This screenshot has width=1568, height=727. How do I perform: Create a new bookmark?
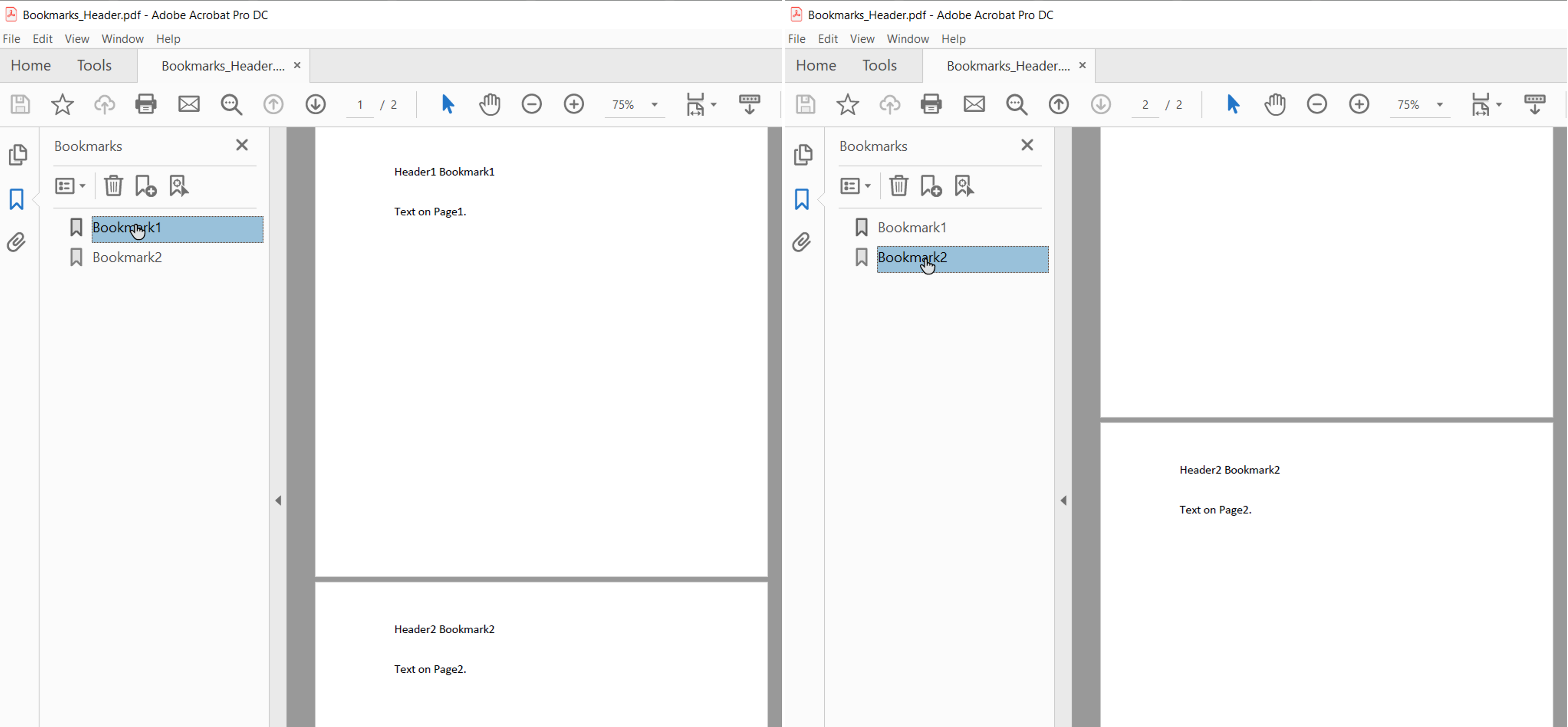tap(145, 186)
